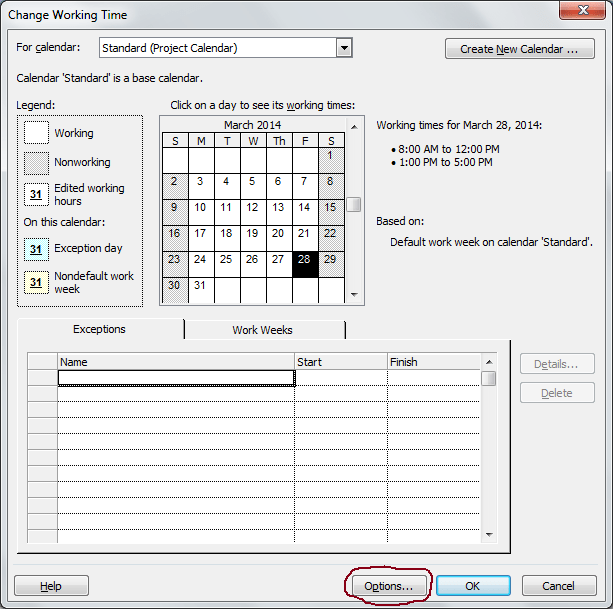Close the Change Working Time window

pyautogui.click(x=583, y=10)
